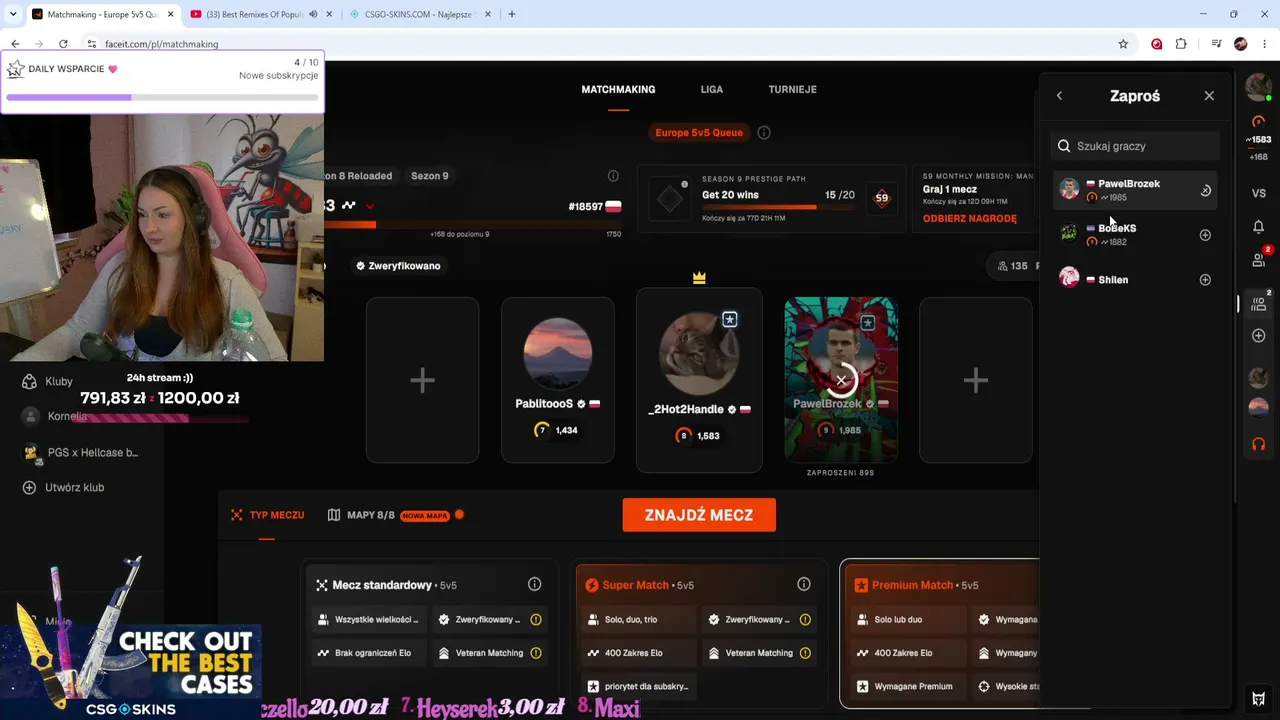Reload the faceit.com page

(63, 44)
